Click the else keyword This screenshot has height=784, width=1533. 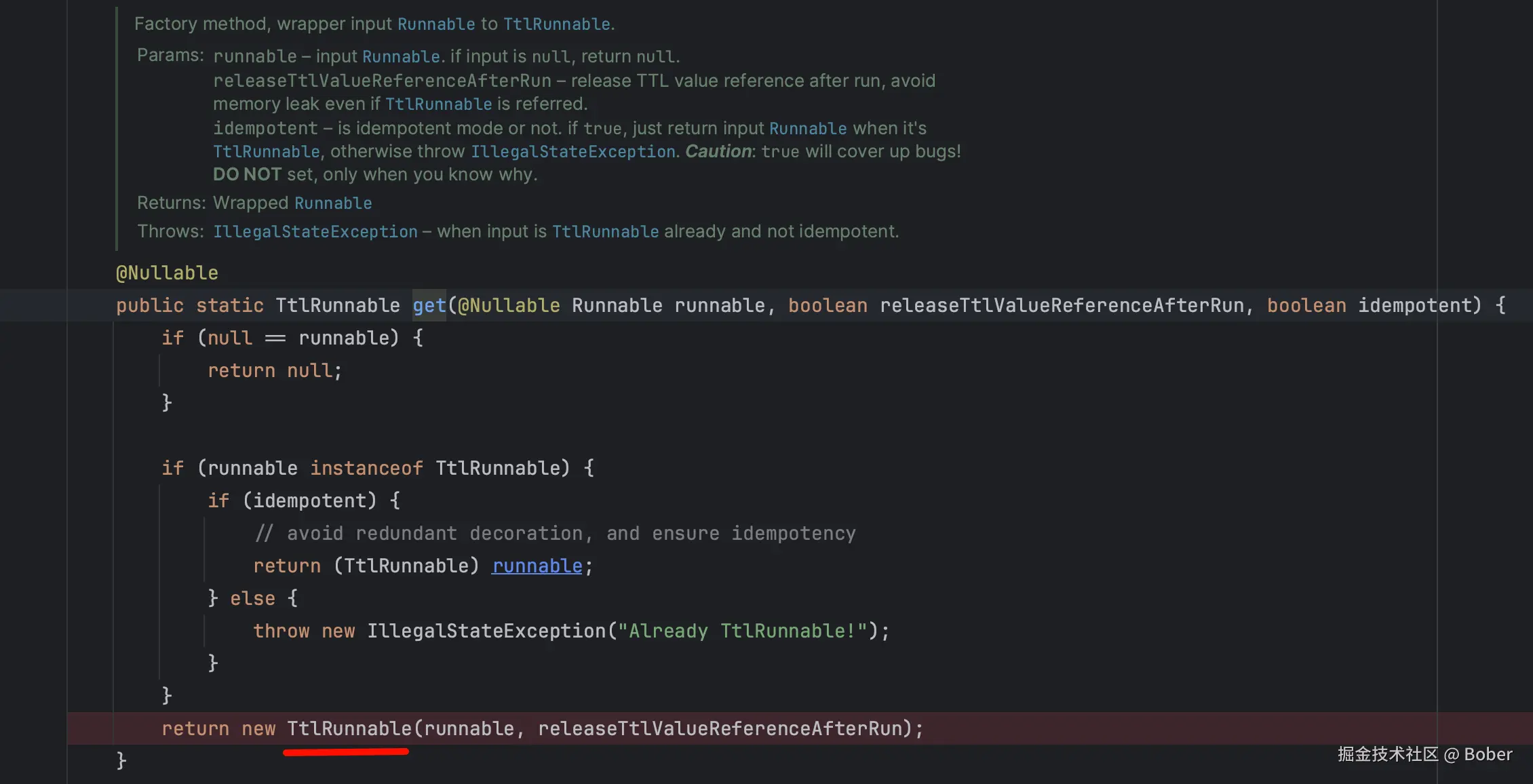pos(252,599)
